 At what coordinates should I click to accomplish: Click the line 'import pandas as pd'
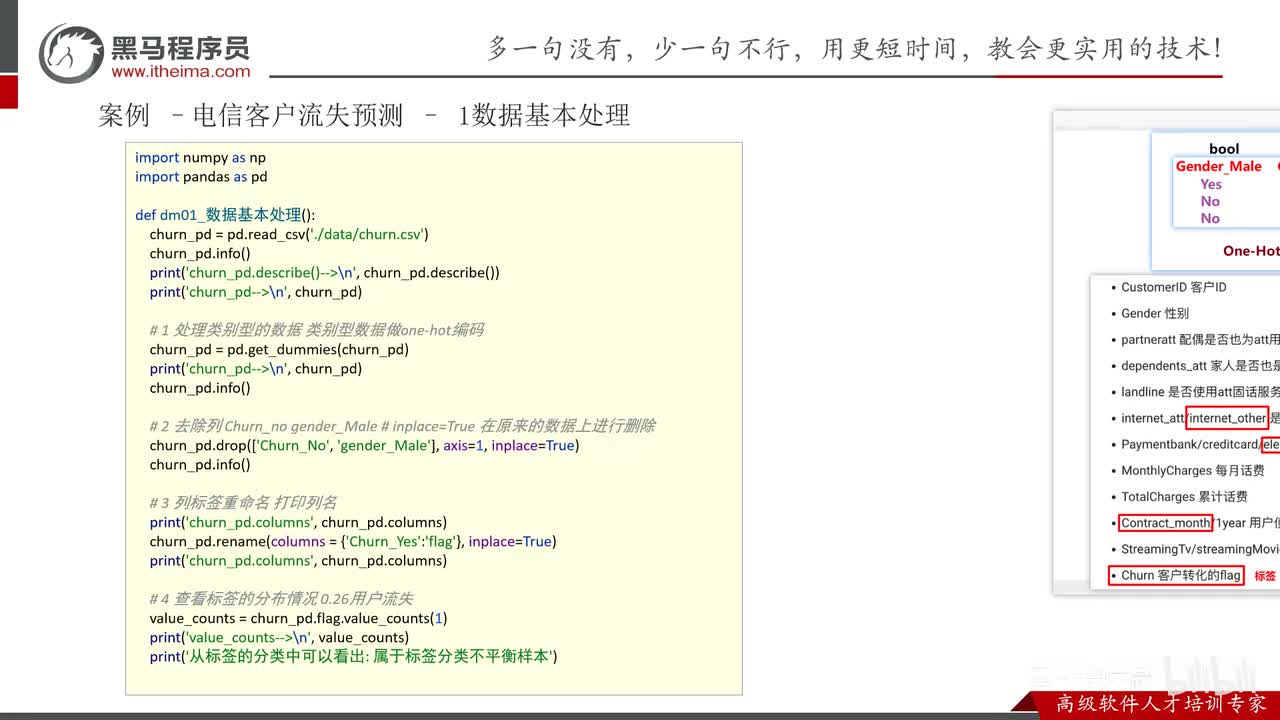[201, 177]
